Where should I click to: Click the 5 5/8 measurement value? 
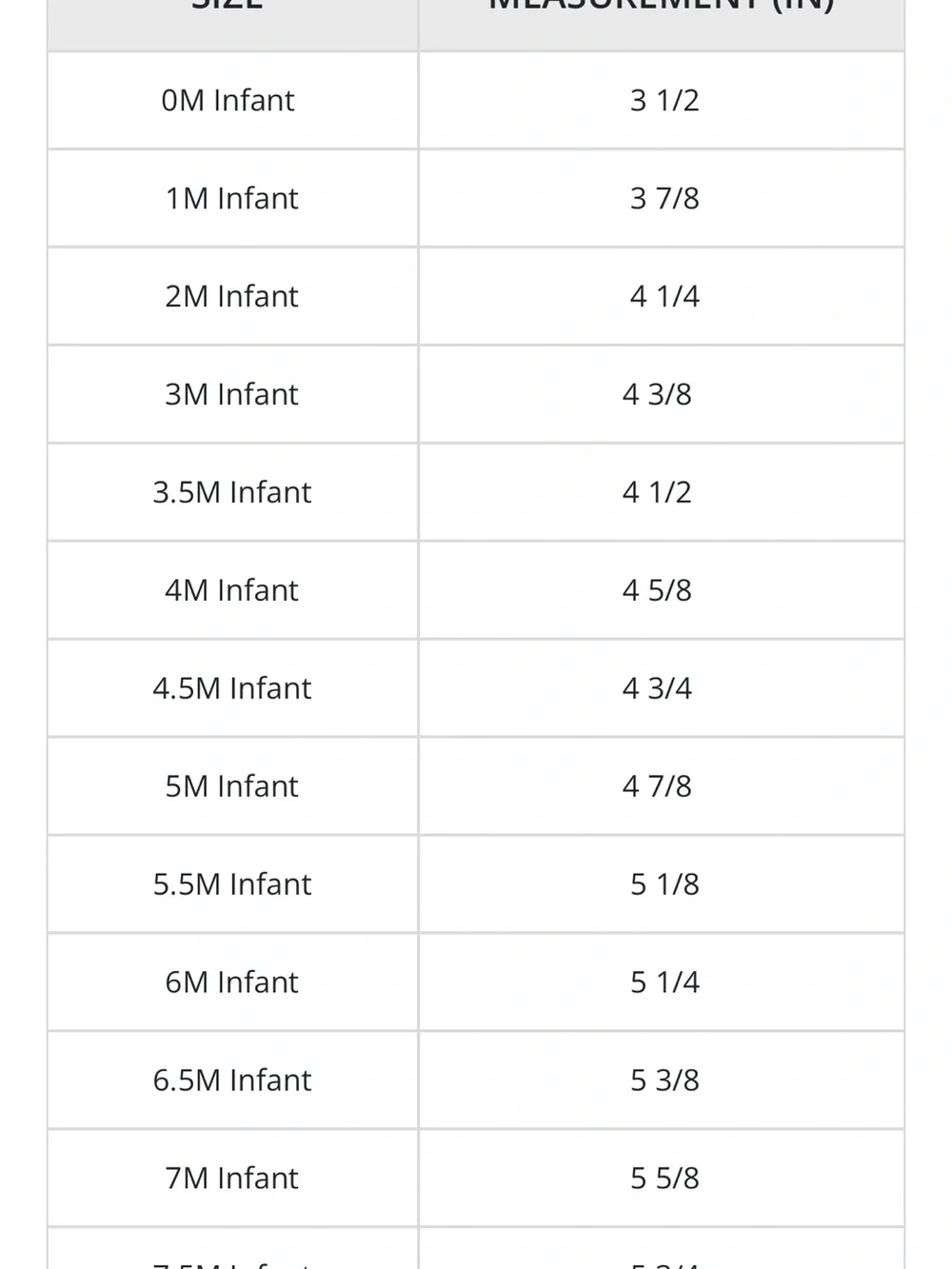coord(664,1179)
